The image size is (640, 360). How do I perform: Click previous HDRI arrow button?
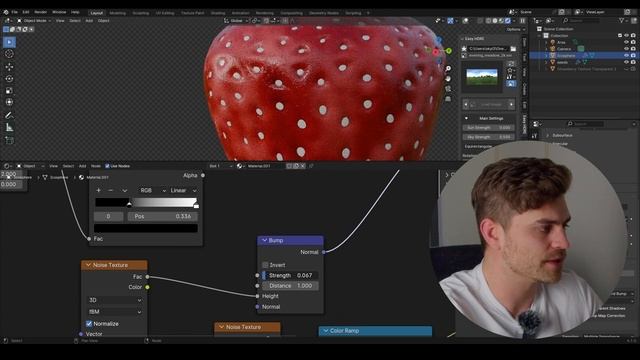[x=466, y=104]
